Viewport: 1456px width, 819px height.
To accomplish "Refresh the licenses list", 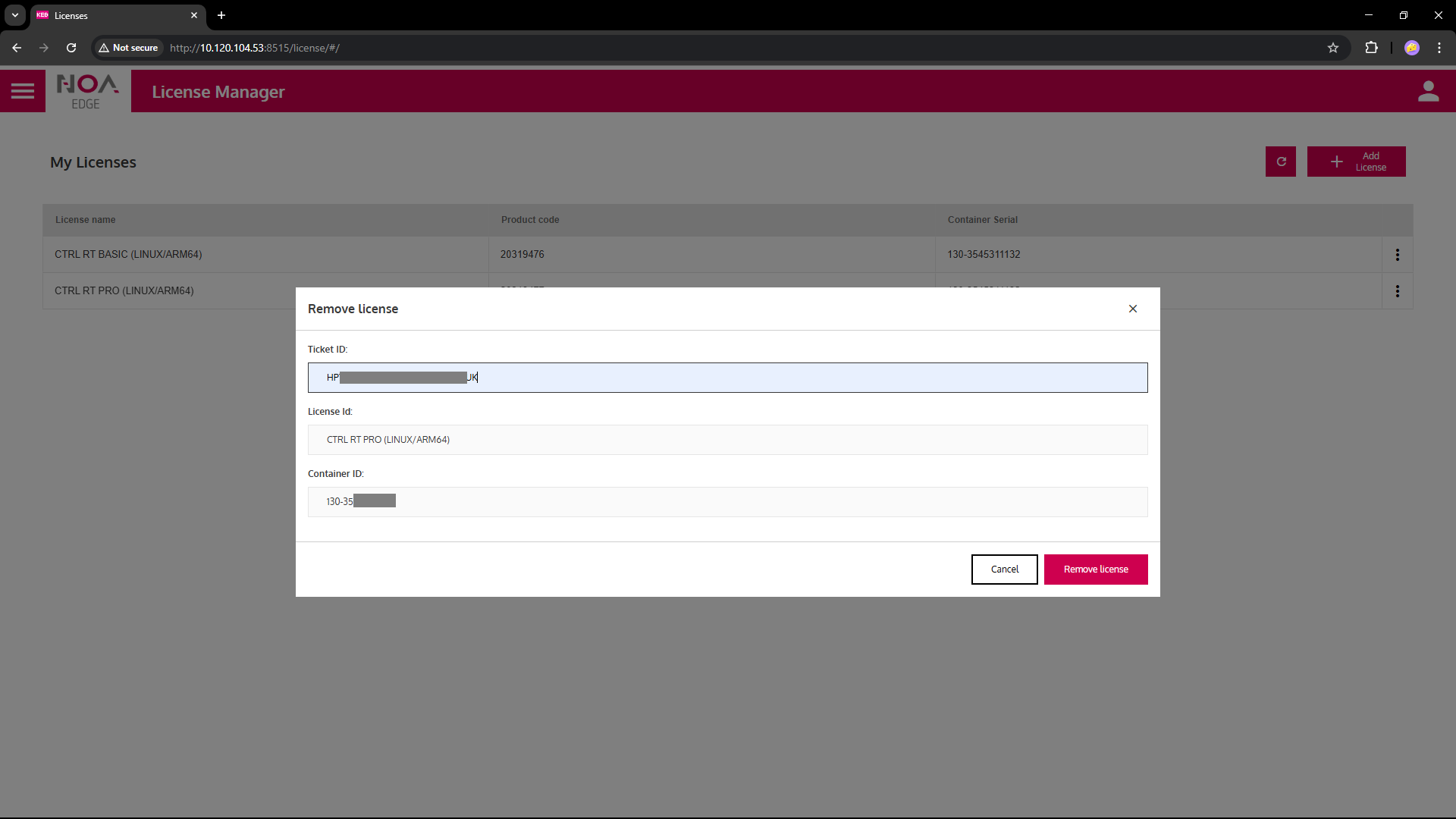I will pyautogui.click(x=1281, y=162).
